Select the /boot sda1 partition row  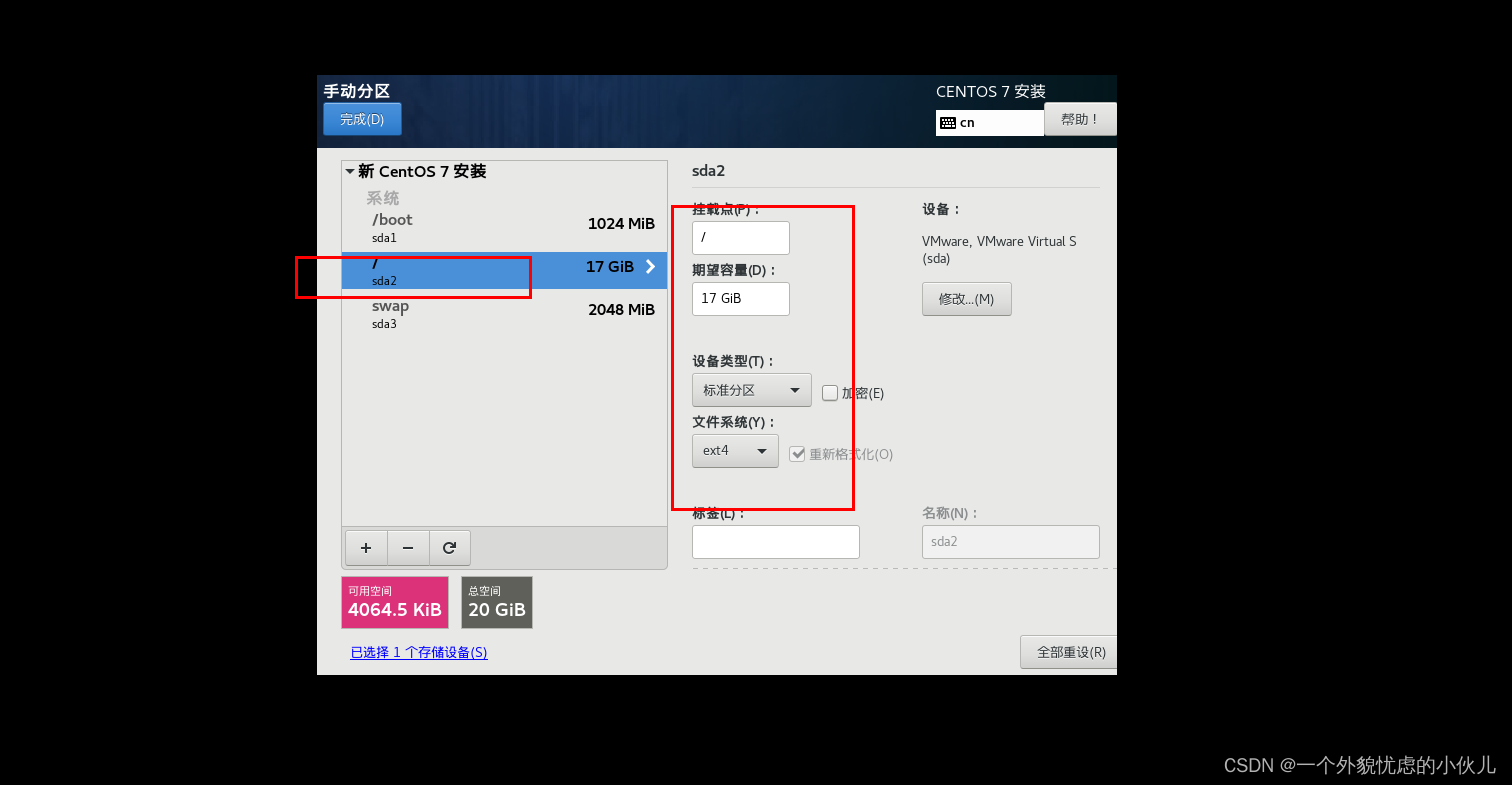[x=504, y=228]
